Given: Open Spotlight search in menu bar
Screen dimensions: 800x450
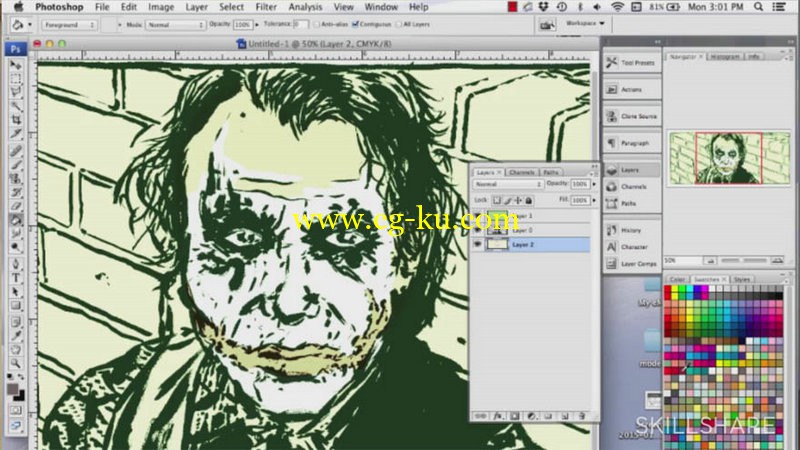Looking at the screenshot, I should click(759, 7).
